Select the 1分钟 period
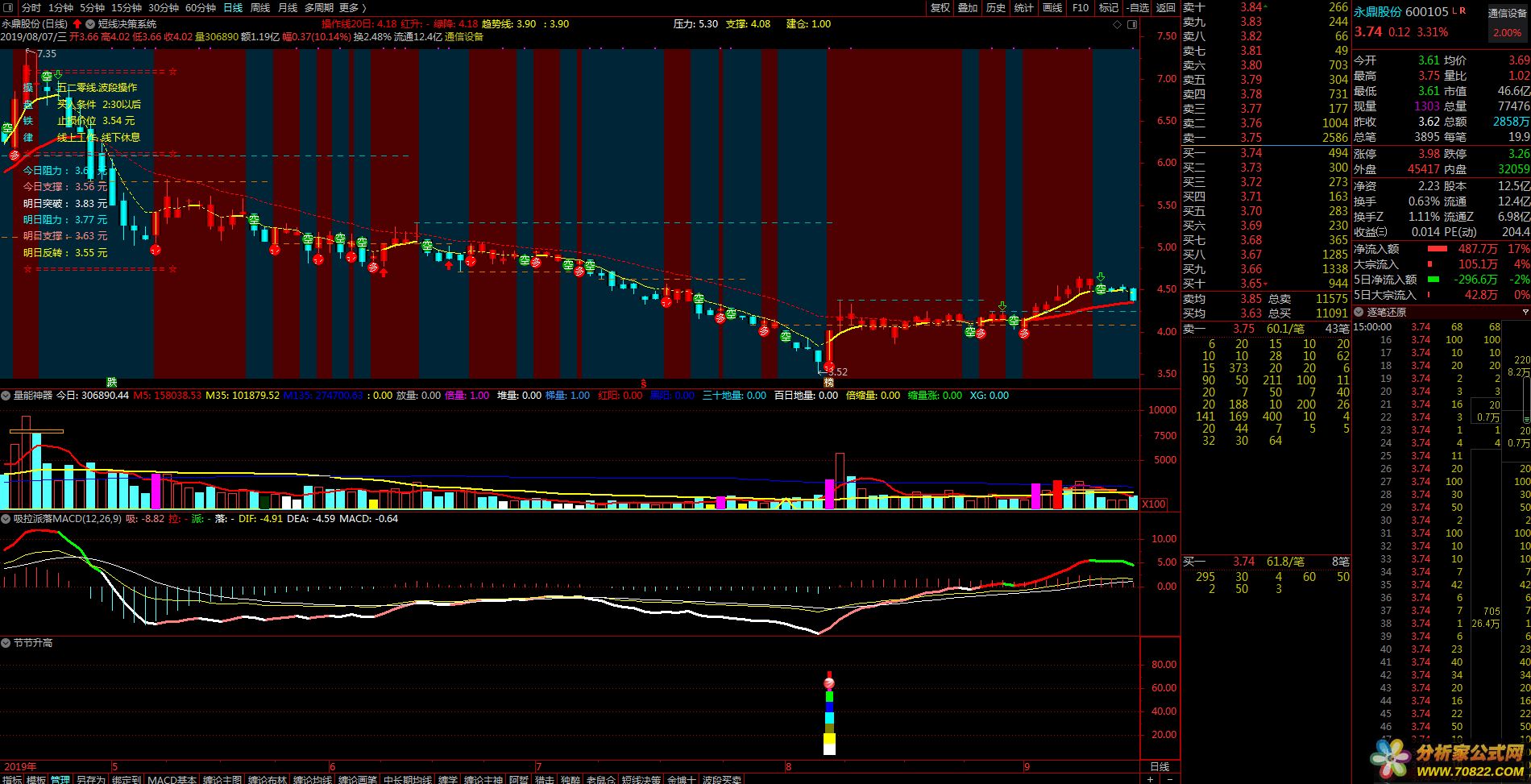The width and height of the screenshot is (1531, 784). [x=60, y=7]
